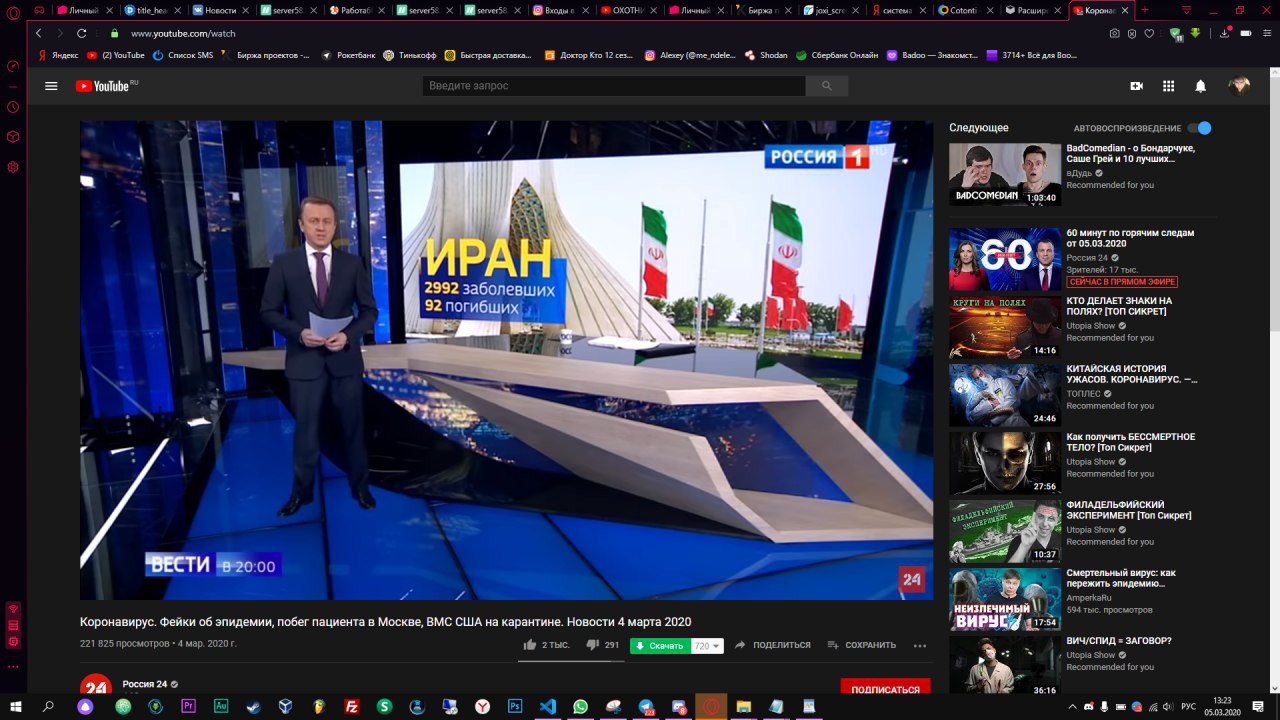Image resolution: width=1280 pixels, height=720 pixels.
Task: Switch to the ОХОТНИ tab
Action: pos(628,10)
